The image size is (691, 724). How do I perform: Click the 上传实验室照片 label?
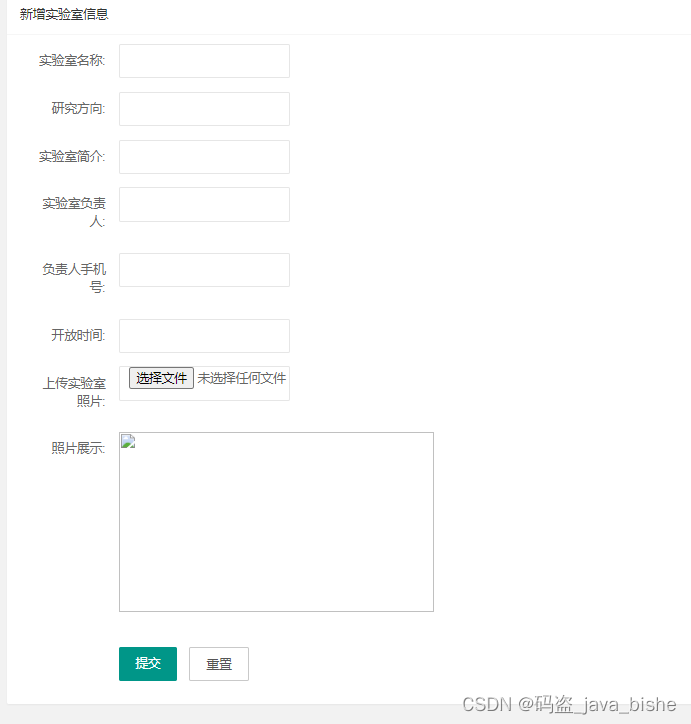(x=74, y=392)
